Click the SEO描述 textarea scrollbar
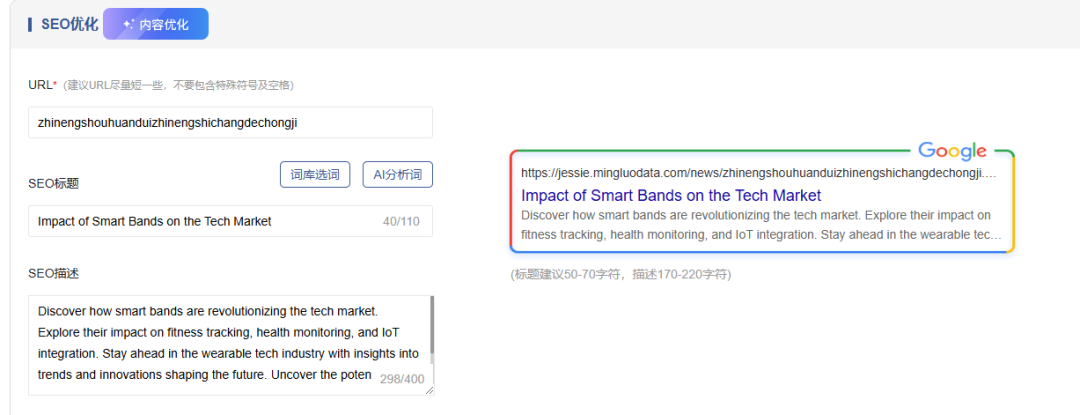Screen dimensions: 1080x415 [x=432, y=328]
